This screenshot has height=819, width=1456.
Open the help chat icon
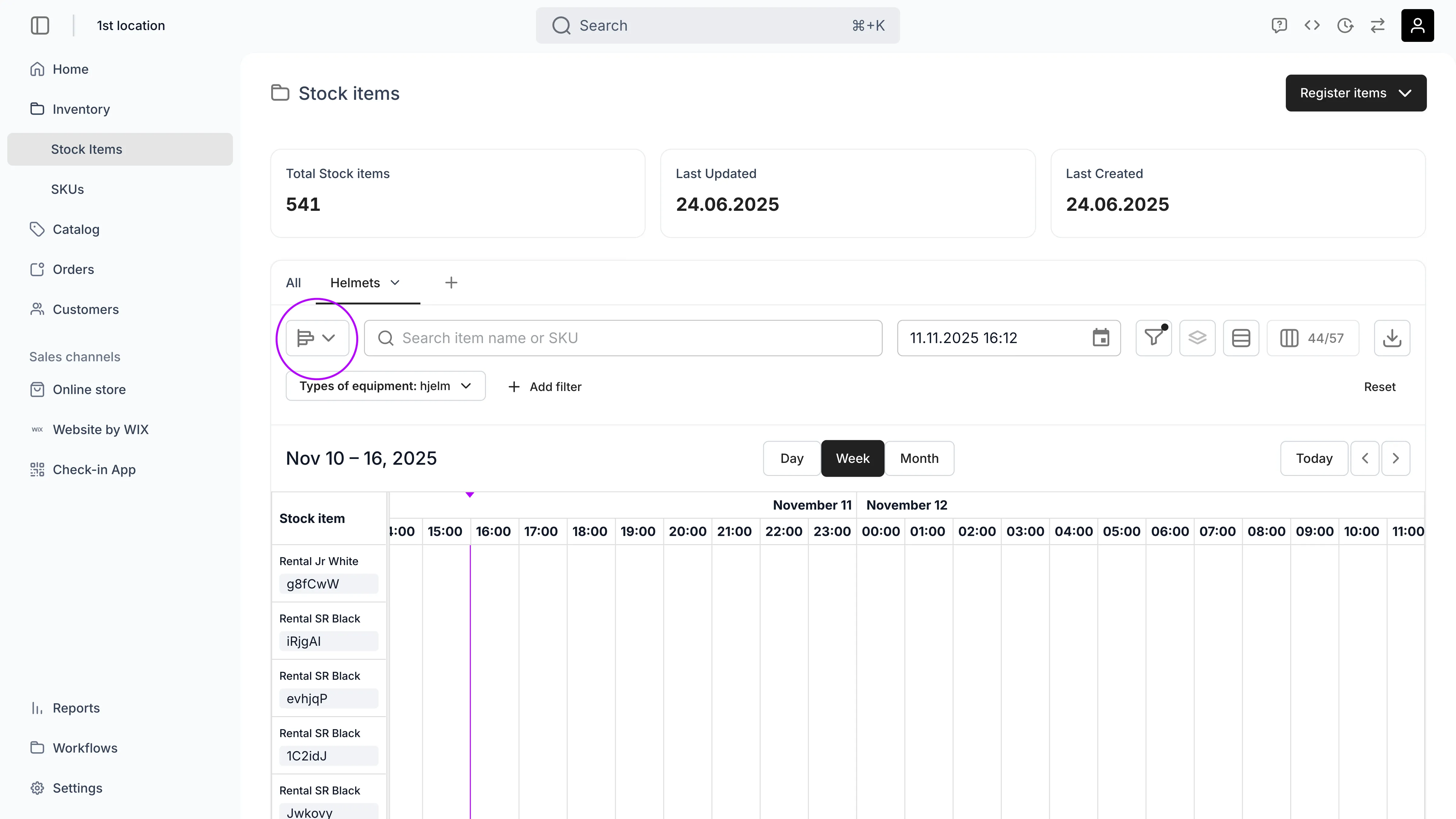[x=1279, y=25]
